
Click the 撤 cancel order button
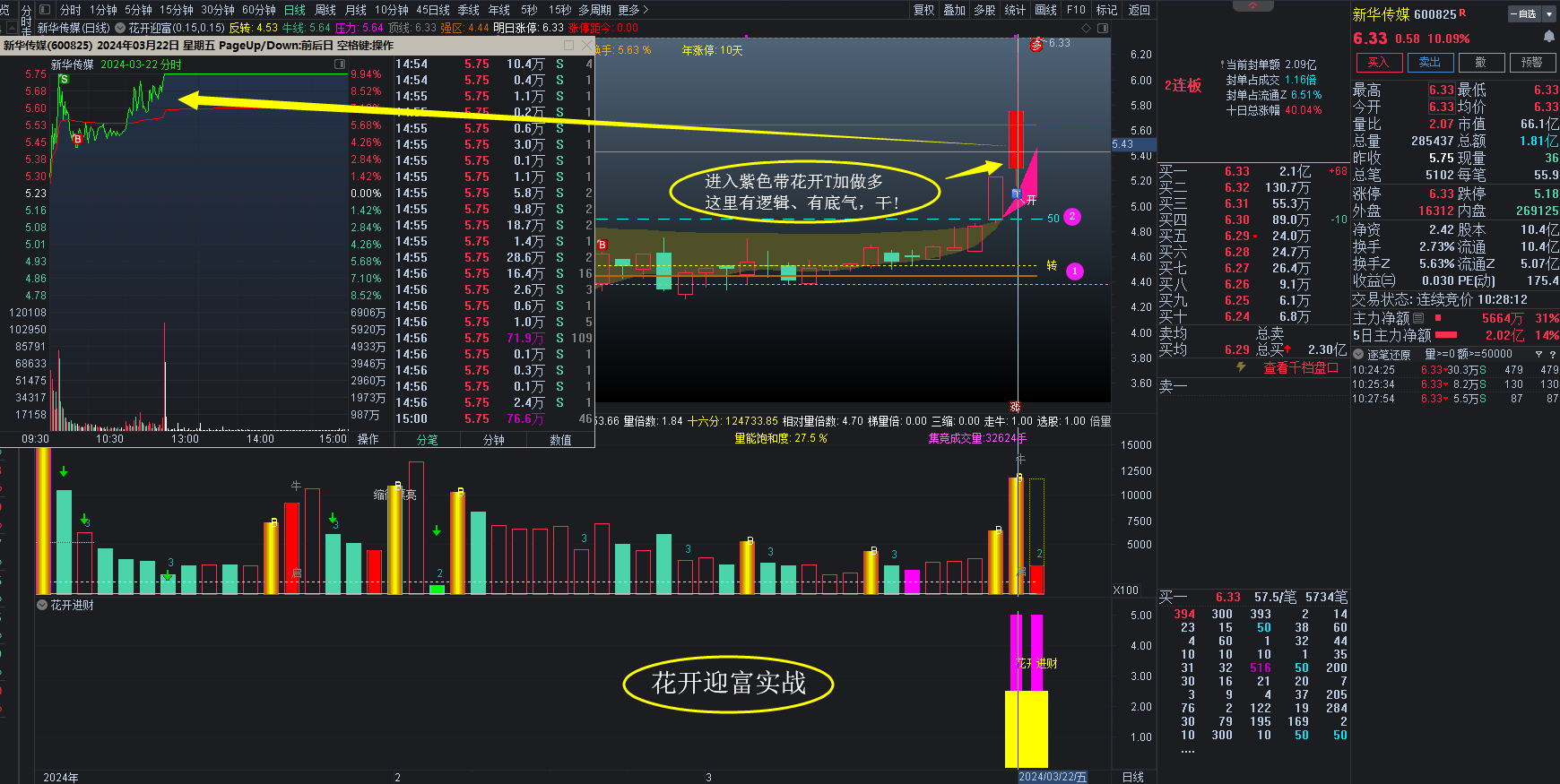pyautogui.click(x=1480, y=62)
